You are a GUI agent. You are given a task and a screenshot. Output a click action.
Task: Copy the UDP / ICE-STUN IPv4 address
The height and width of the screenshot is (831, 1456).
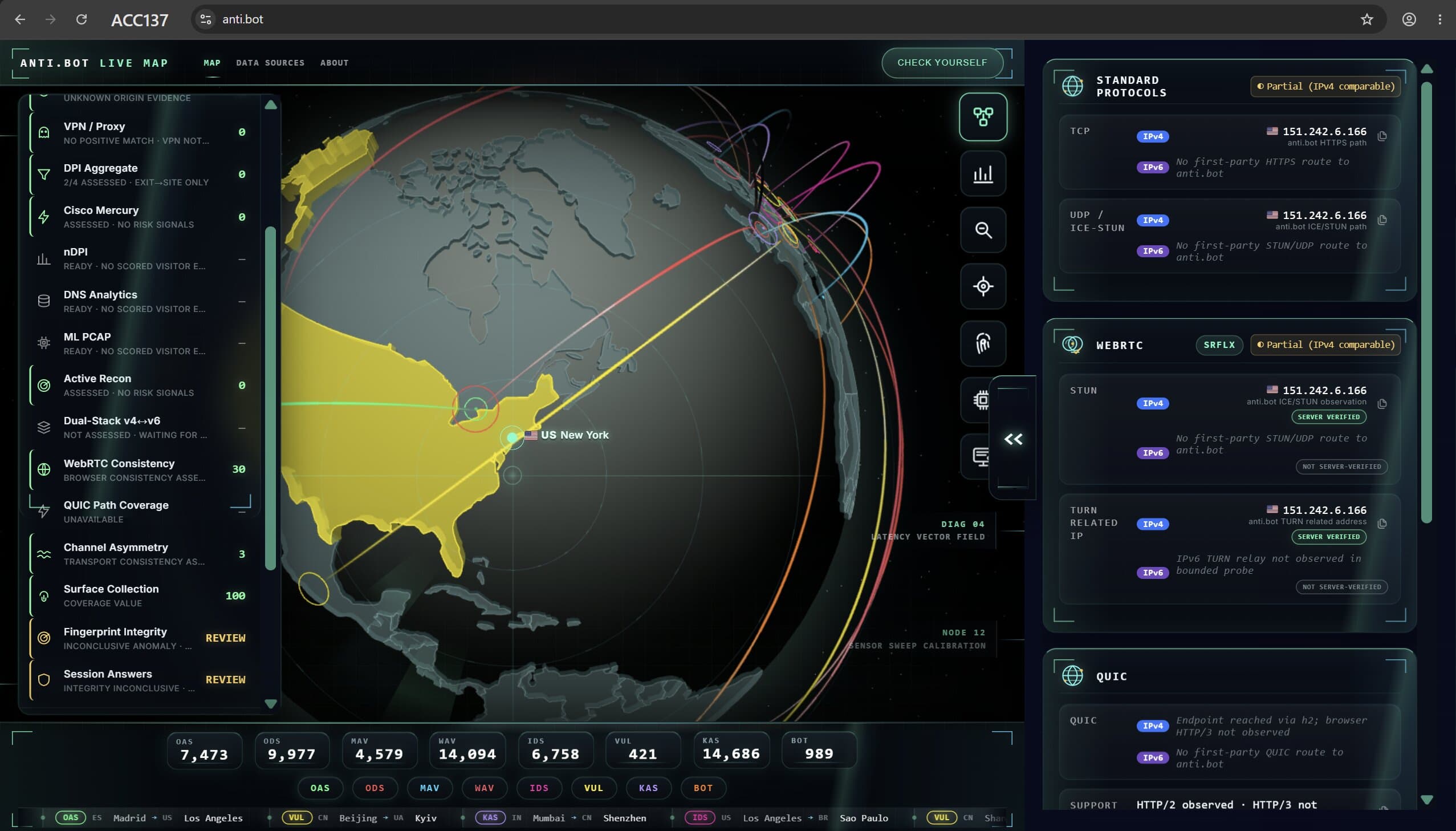(1382, 220)
